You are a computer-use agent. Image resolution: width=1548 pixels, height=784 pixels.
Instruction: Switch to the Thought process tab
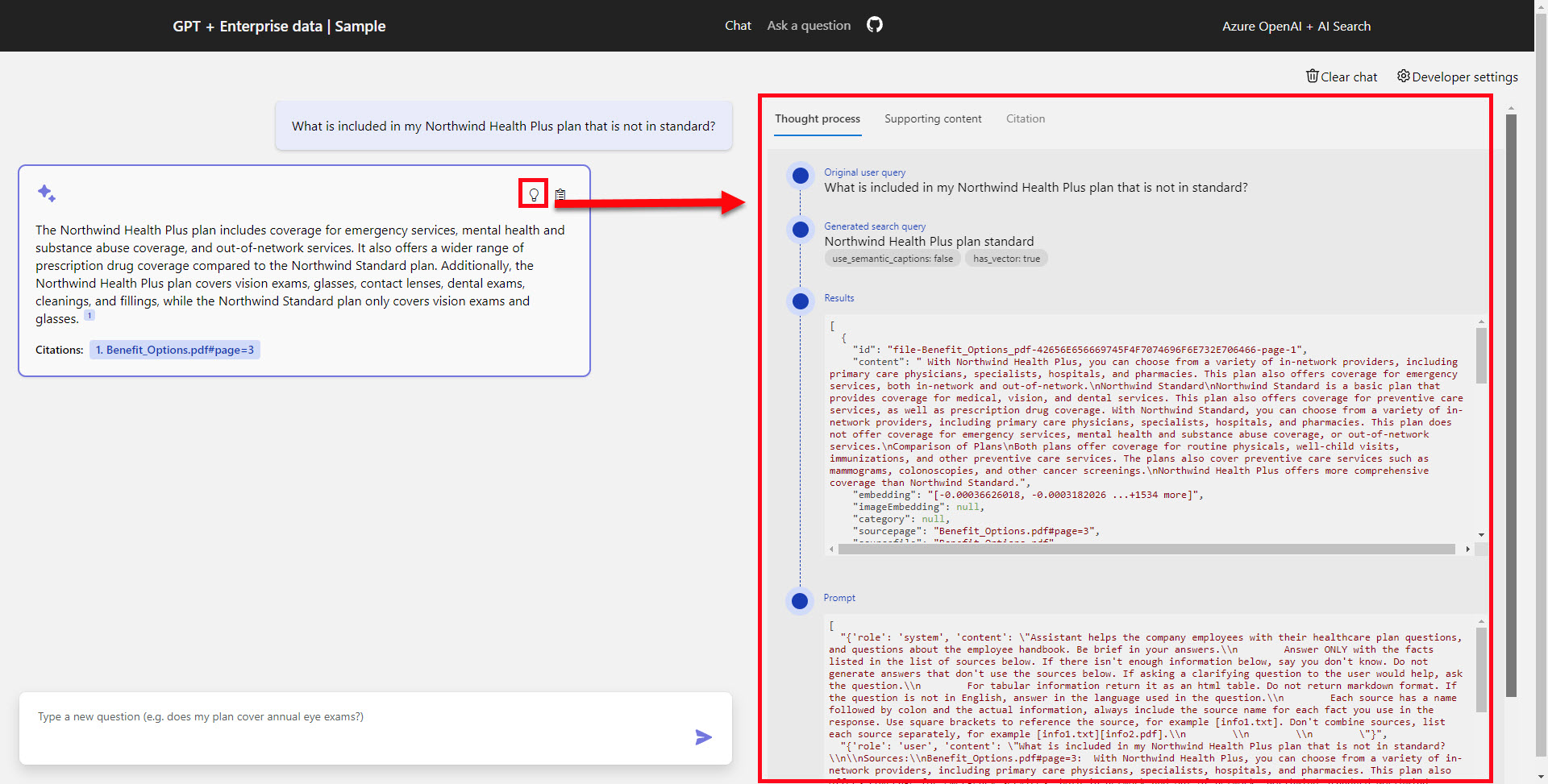pos(818,118)
